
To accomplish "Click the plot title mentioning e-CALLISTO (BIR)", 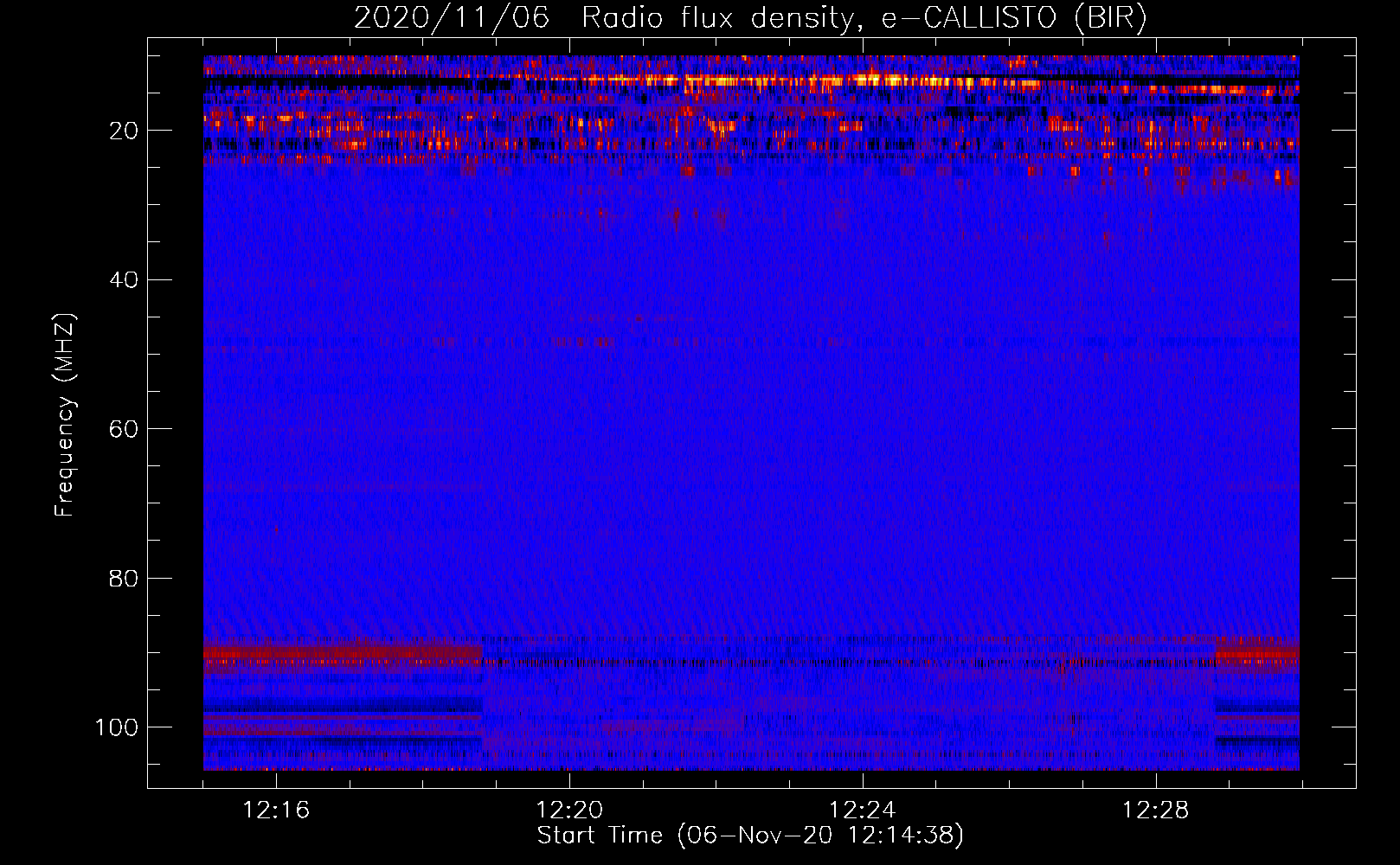I will coord(750,18).
